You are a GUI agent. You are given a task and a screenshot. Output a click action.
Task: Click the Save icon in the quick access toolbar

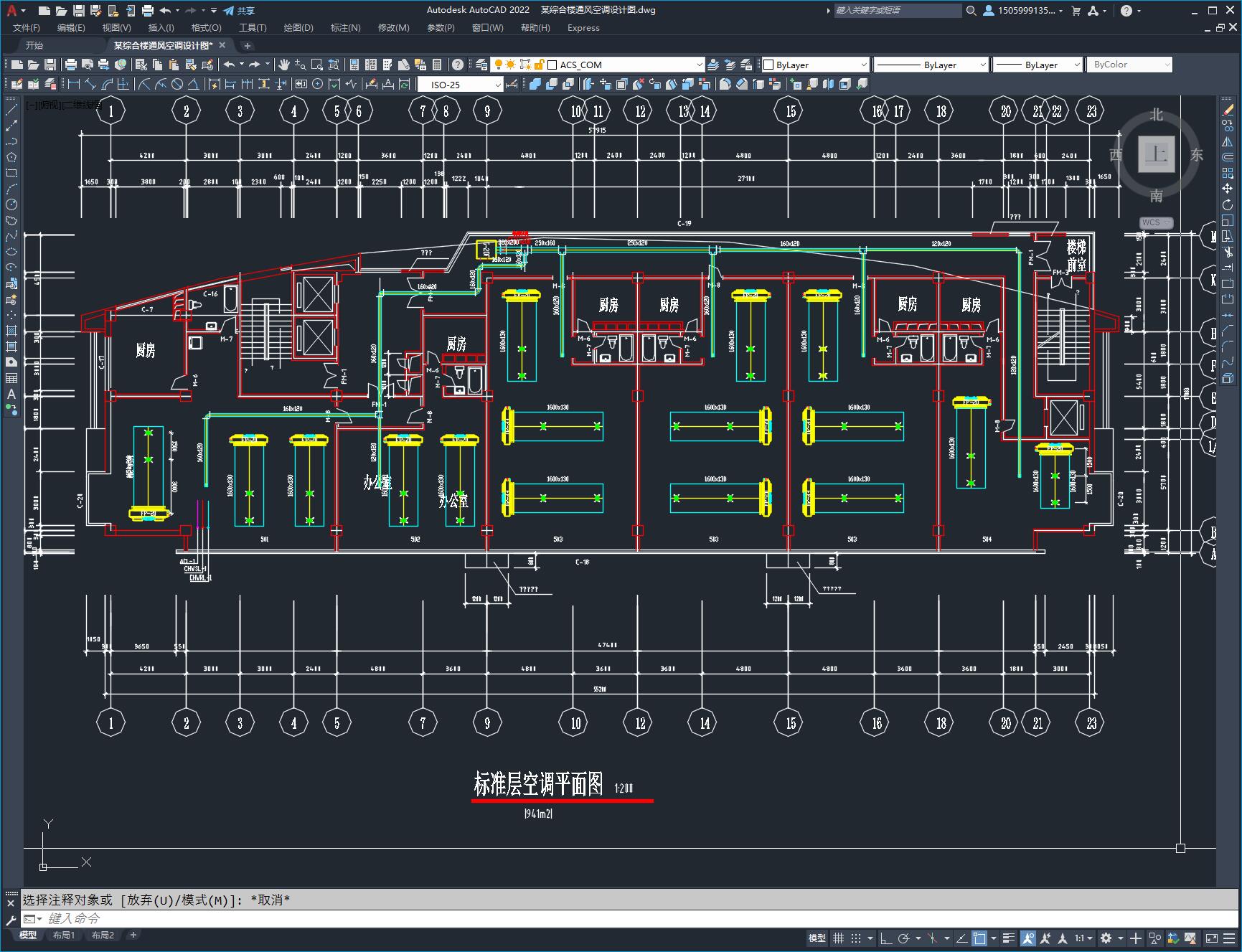79,11
